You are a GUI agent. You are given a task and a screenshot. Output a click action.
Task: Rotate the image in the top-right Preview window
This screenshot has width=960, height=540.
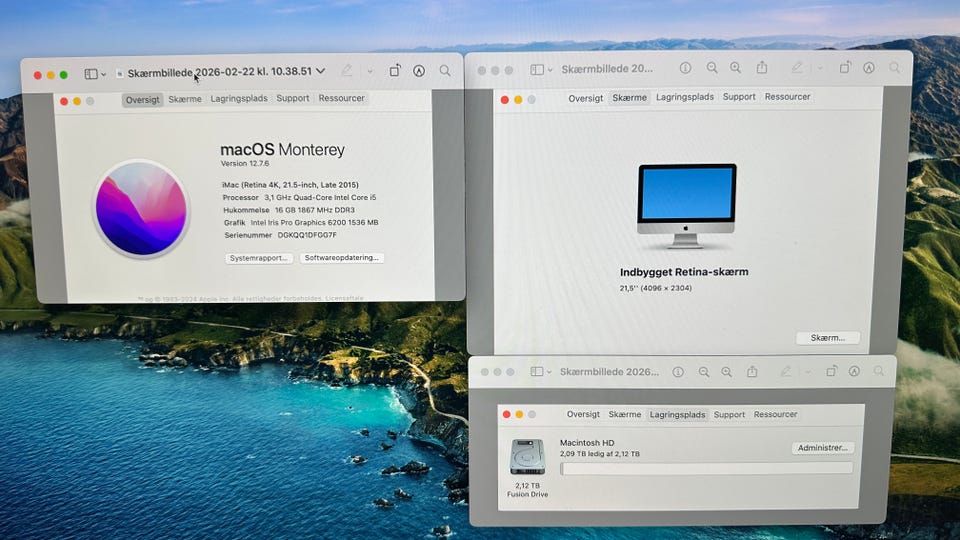845,67
